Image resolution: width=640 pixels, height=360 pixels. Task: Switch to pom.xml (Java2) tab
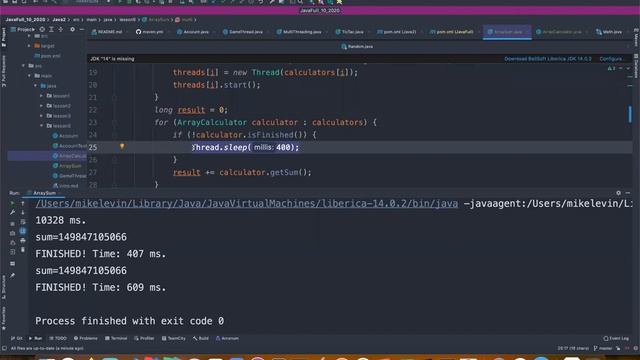[397, 32]
